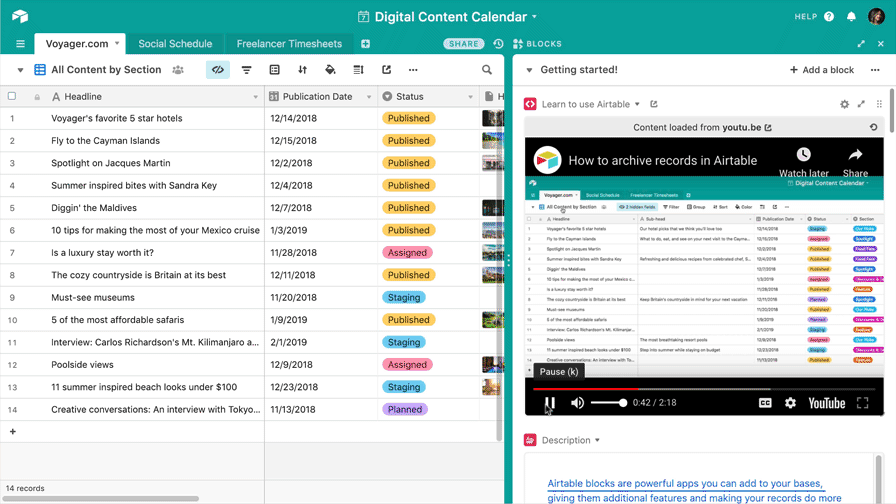Seek on the video progress bar
The height and width of the screenshot is (504, 896).
pyautogui.click(x=703, y=389)
